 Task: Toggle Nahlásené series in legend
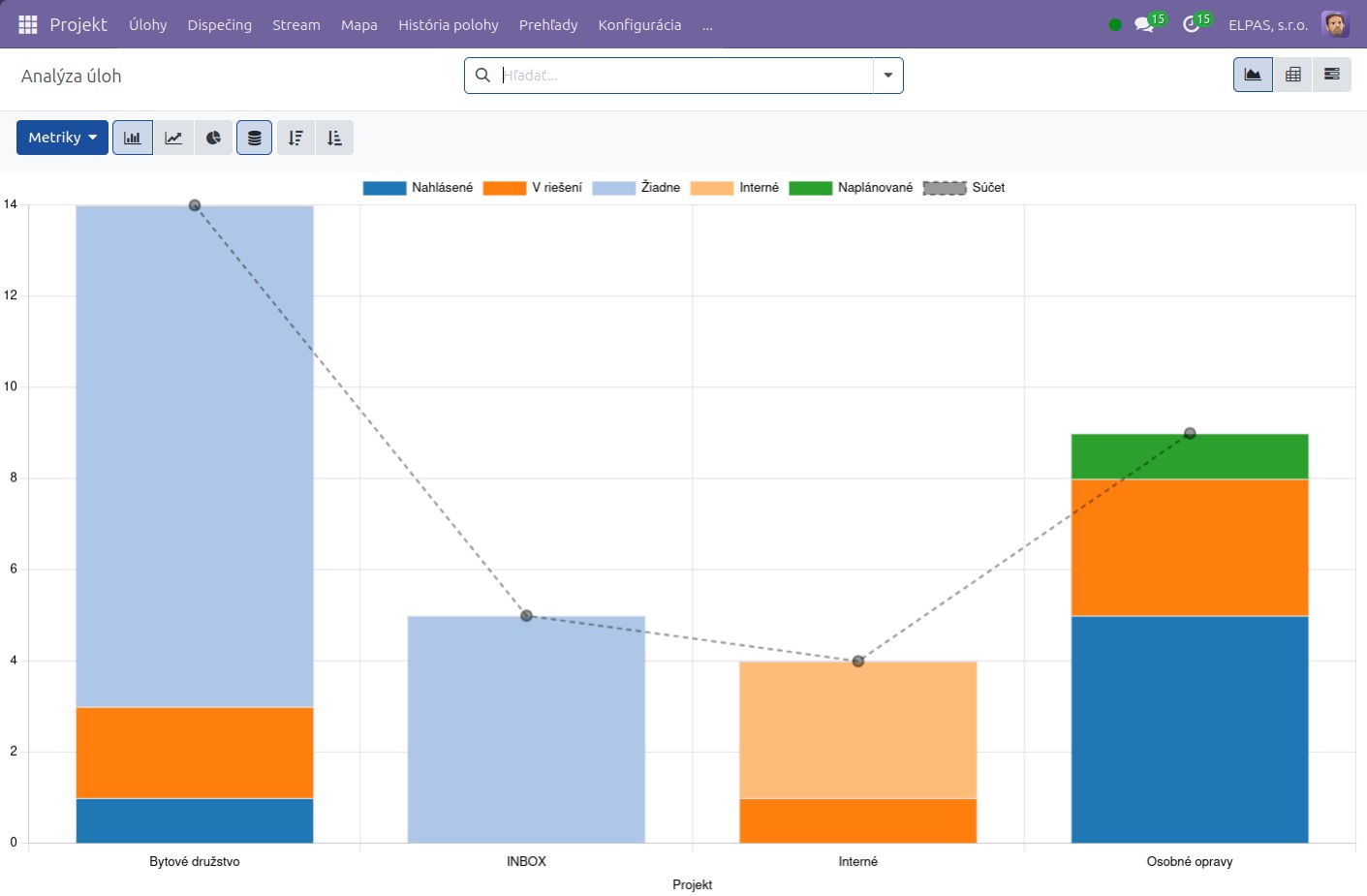point(418,188)
